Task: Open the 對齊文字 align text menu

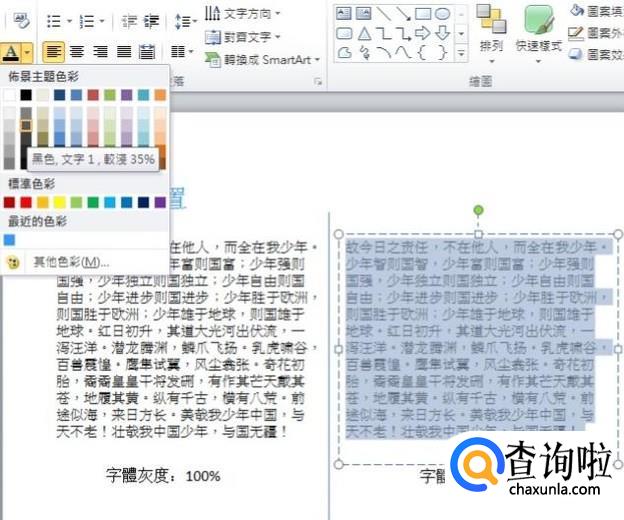Action: (x=242, y=37)
